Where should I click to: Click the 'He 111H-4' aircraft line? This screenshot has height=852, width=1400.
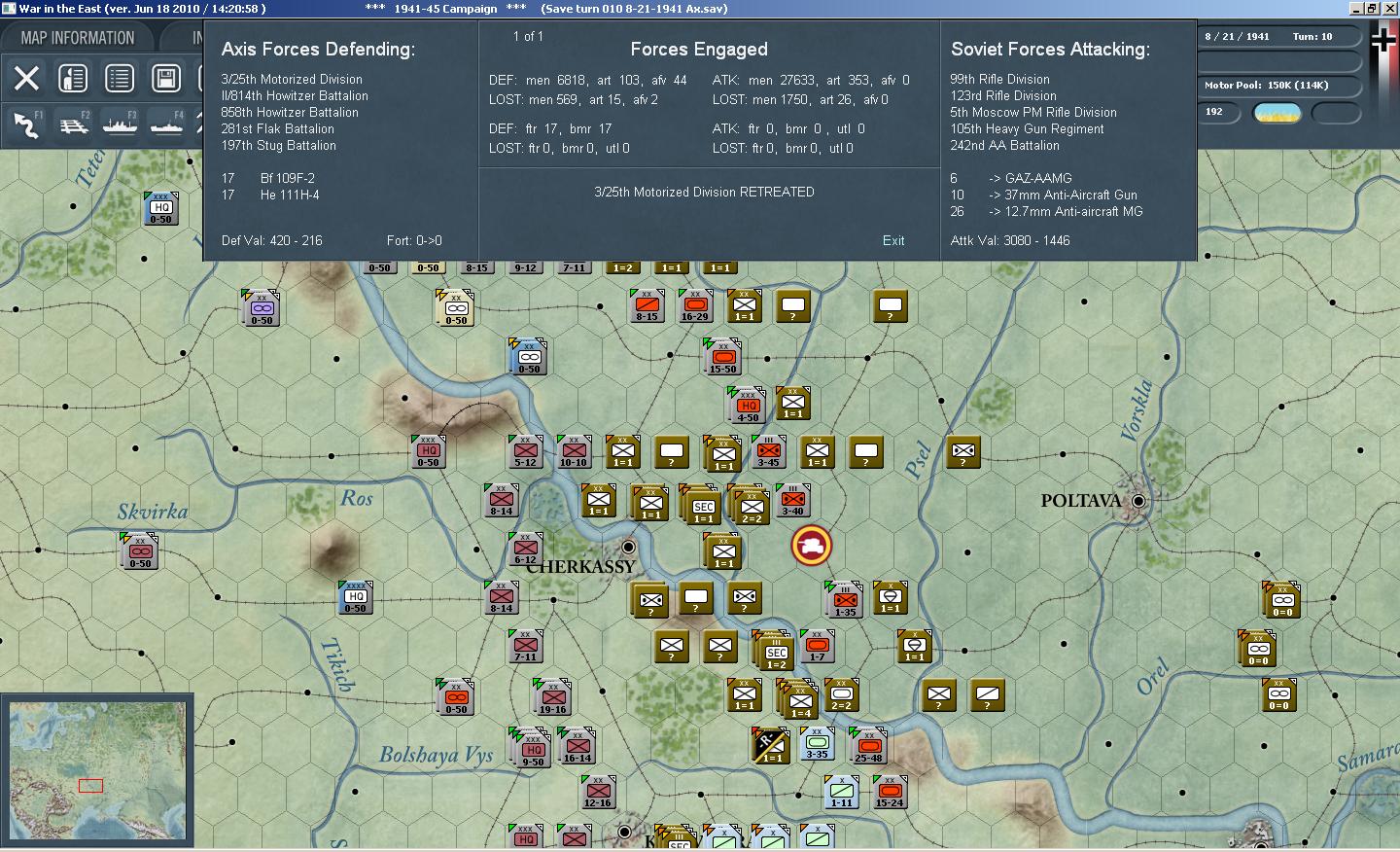[270, 195]
